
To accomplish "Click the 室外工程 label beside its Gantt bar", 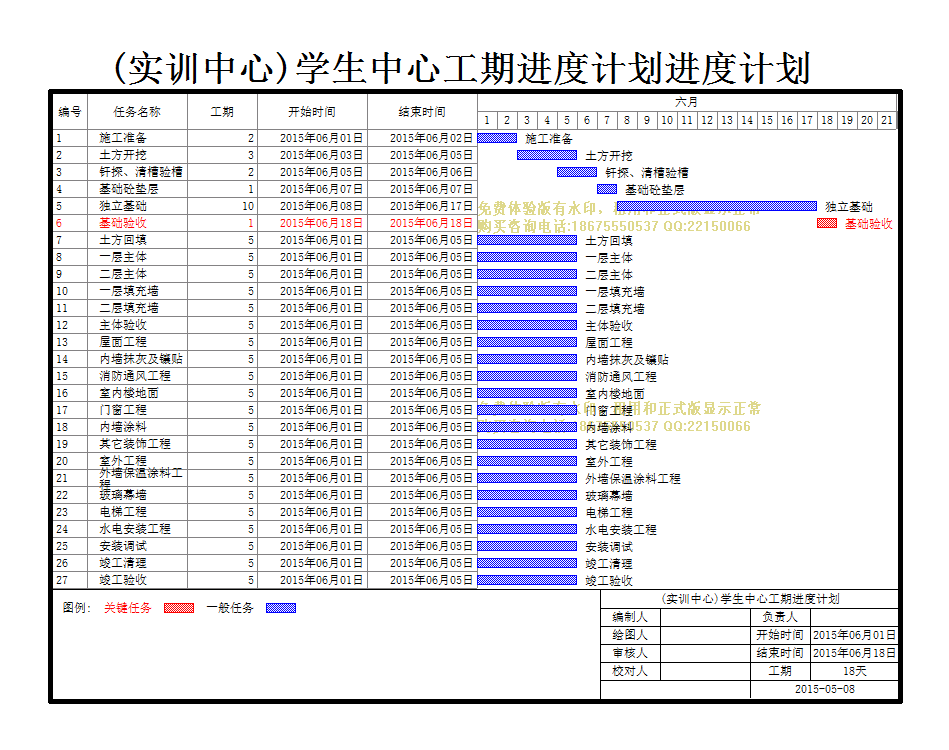I will click(609, 461).
